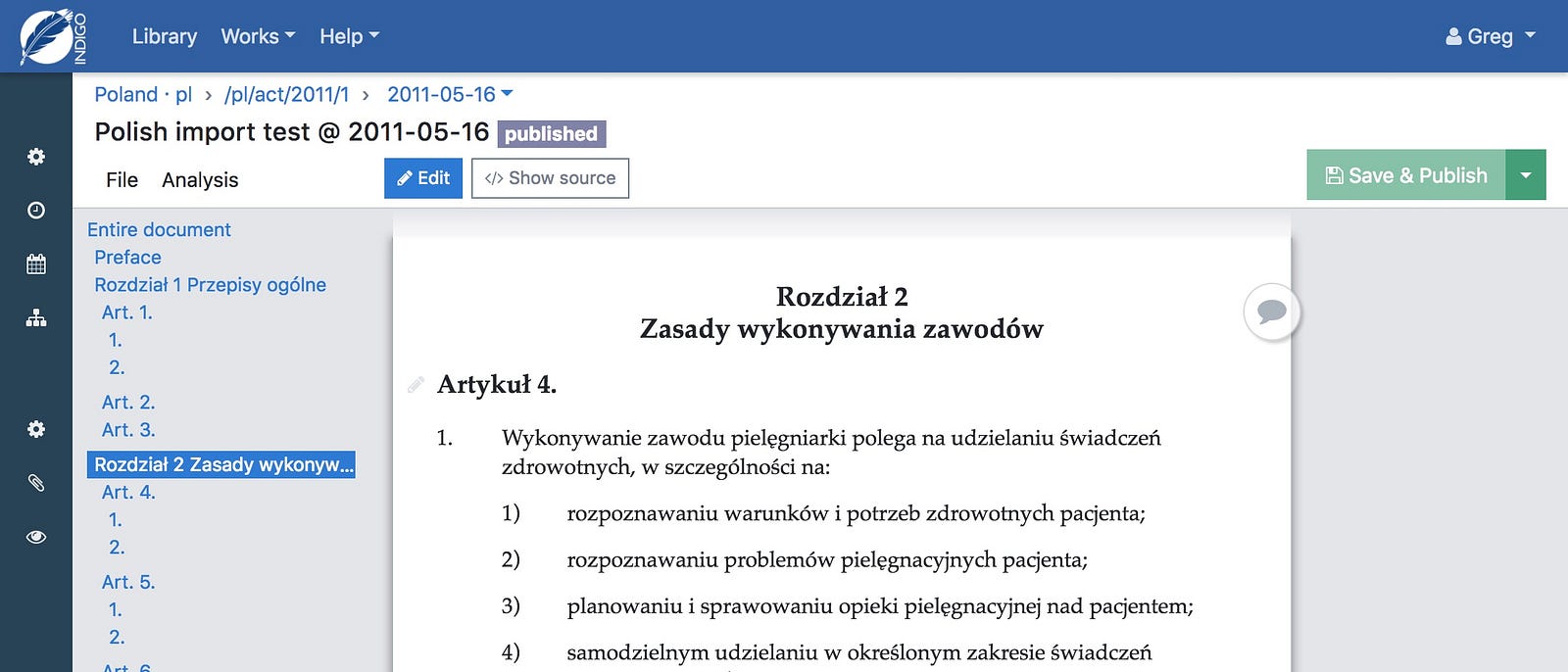Click the speech bubble comment button
The width and height of the screenshot is (1568, 672).
1271,312
